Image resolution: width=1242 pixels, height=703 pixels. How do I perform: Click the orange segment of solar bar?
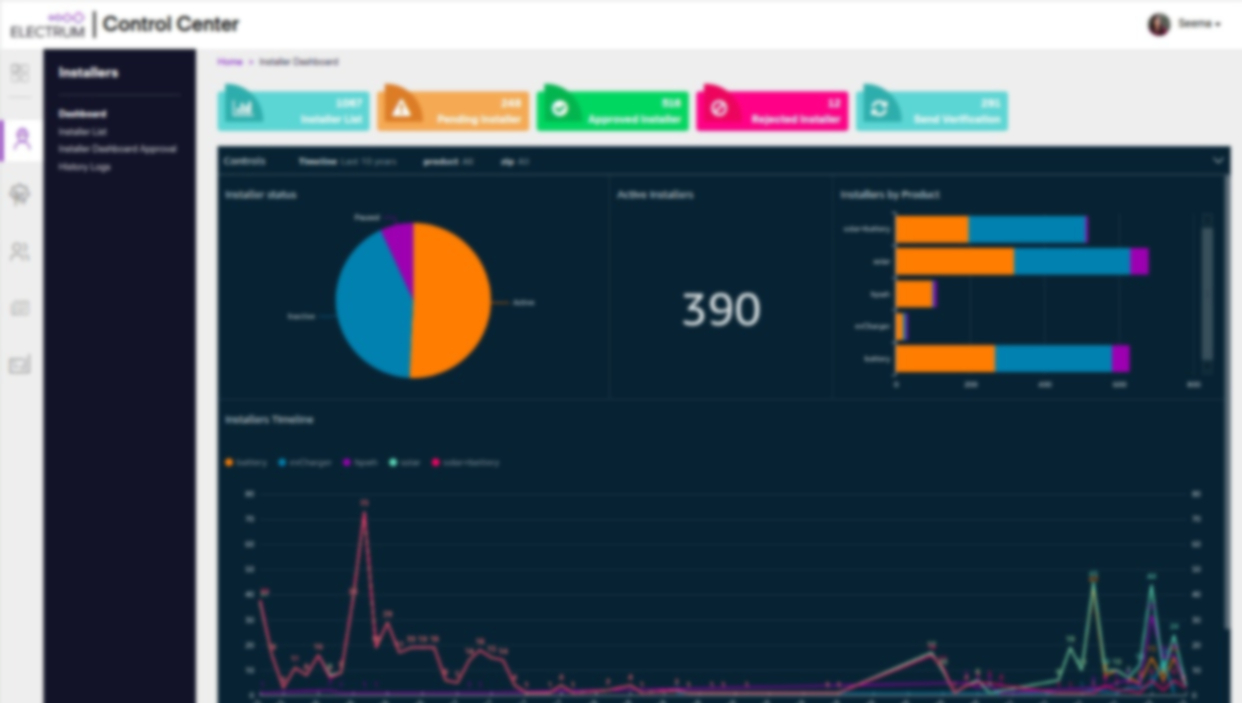955,262
